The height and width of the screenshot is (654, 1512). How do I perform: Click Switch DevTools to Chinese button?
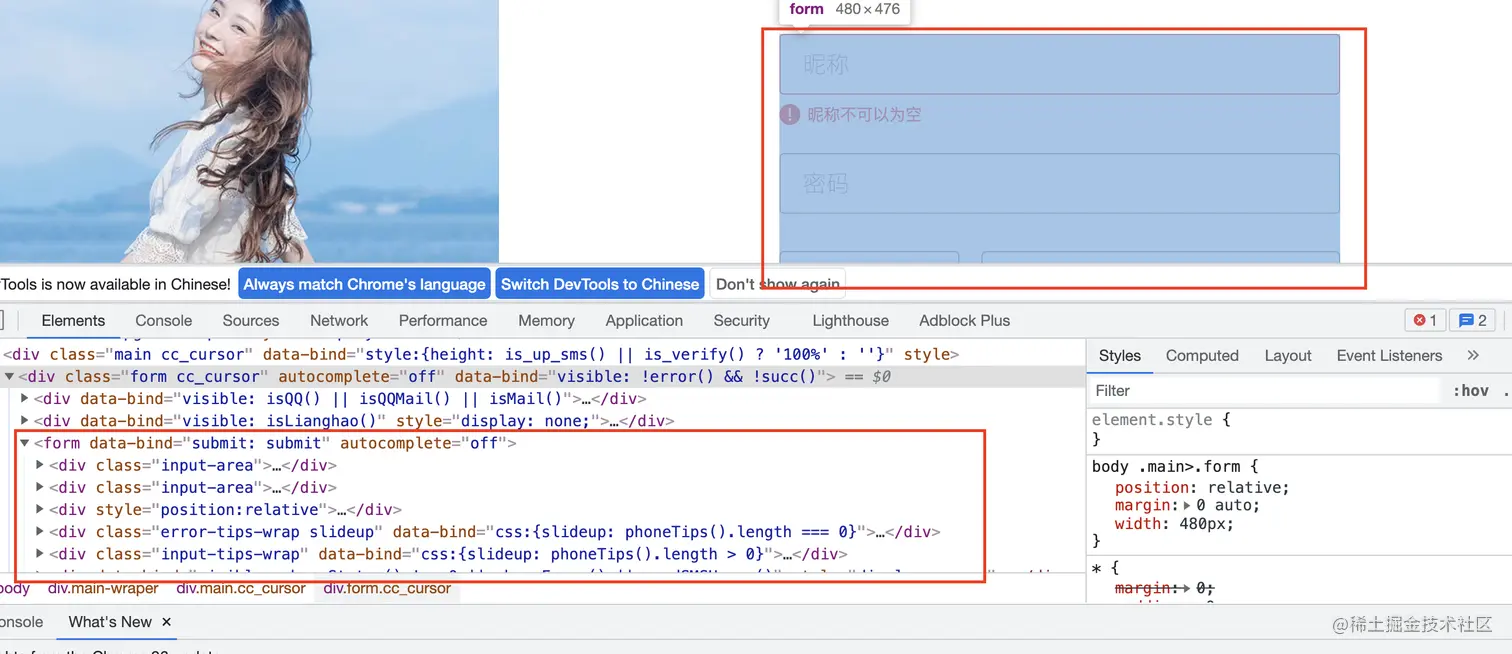600,284
